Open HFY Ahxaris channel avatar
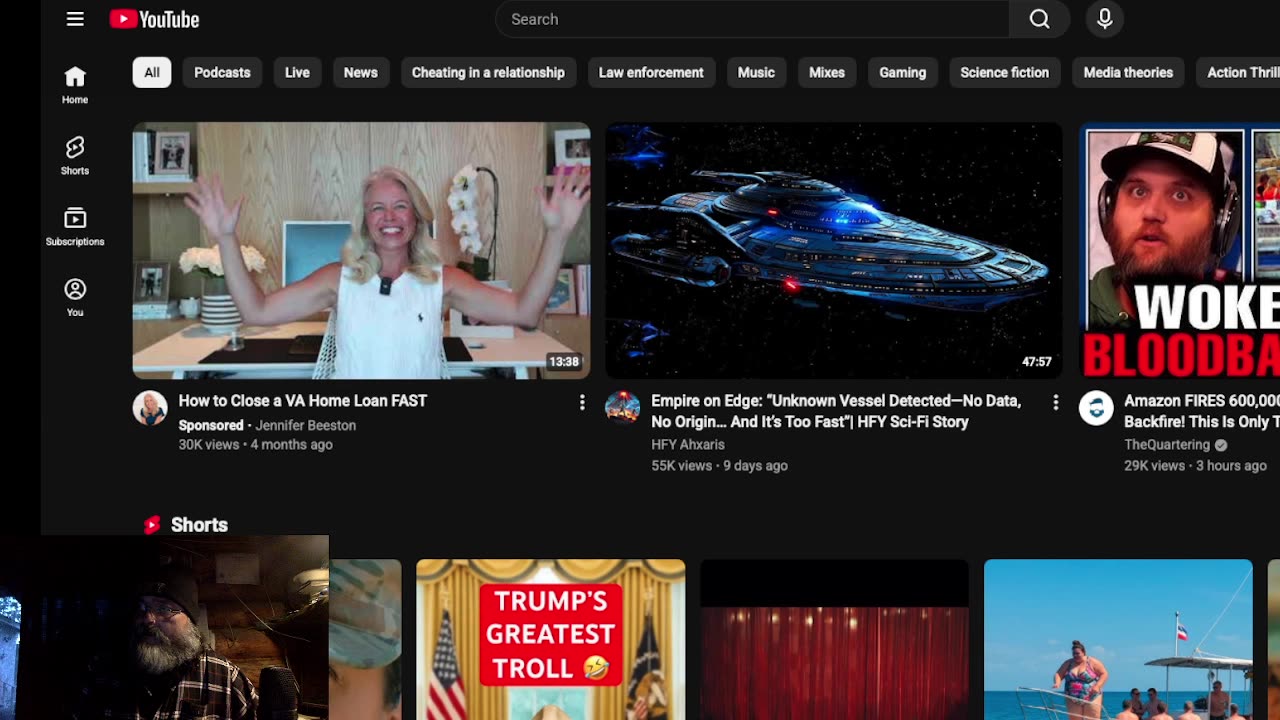Viewport: 1280px width, 720px height. [622, 408]
